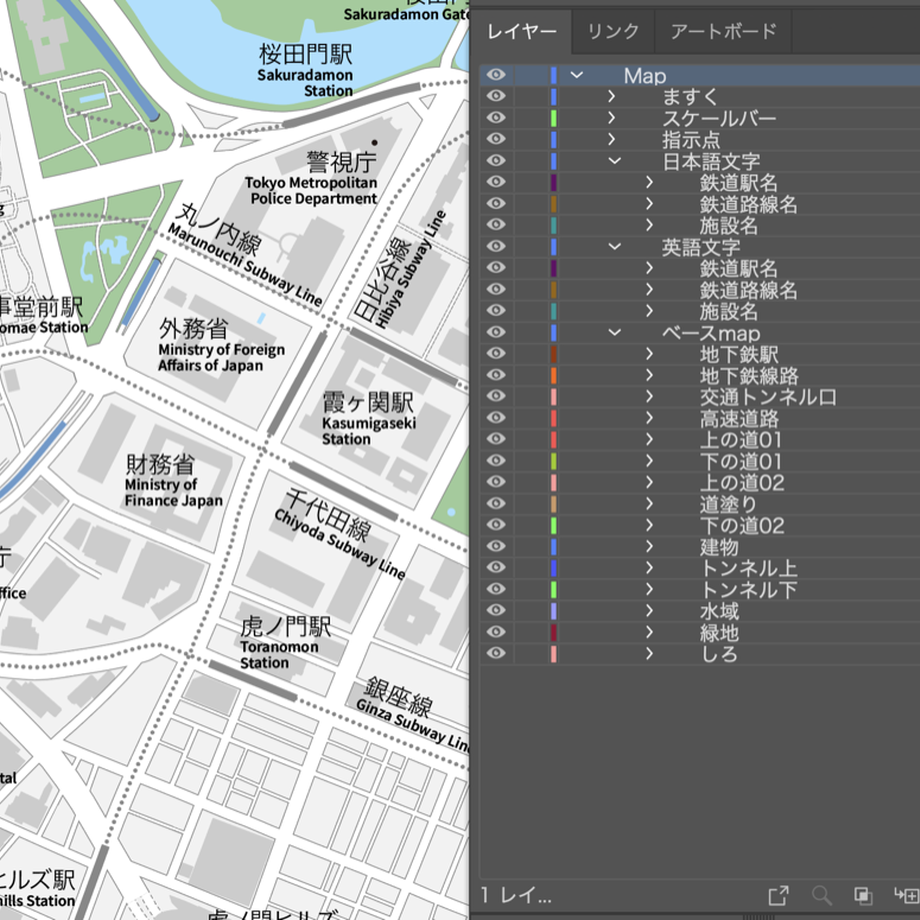Click the green color bar of スケールバー

click(x=553, y=118)
